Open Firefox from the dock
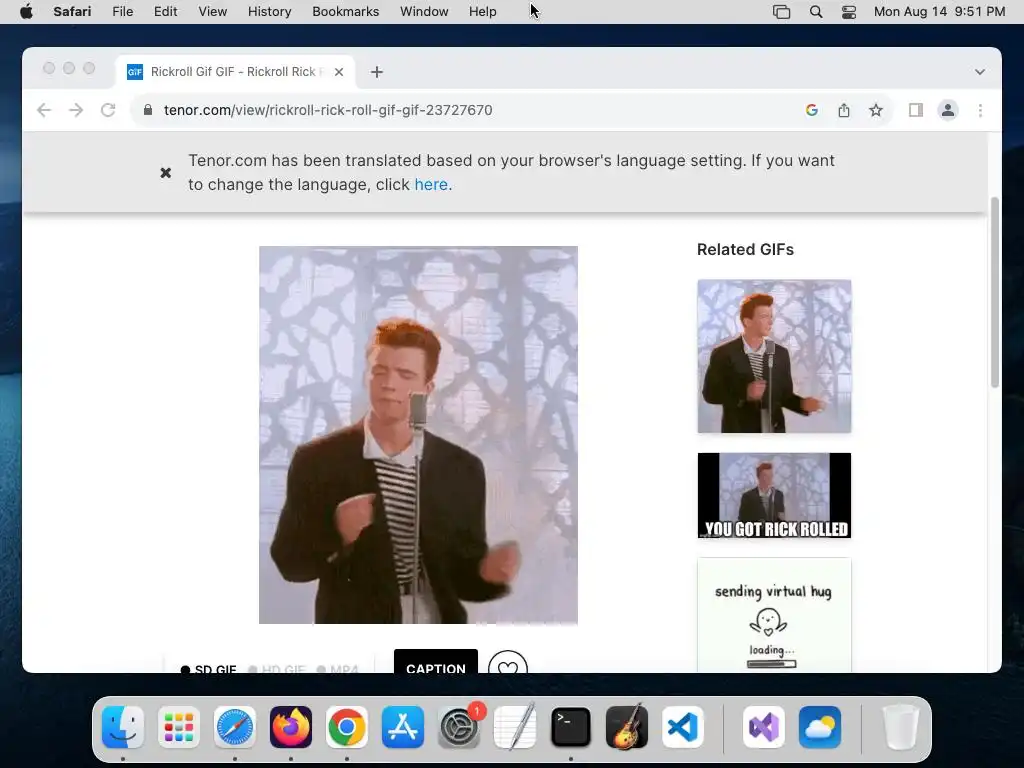The width and height of the screenshot is (1024, 768). [x=291, y=727]
